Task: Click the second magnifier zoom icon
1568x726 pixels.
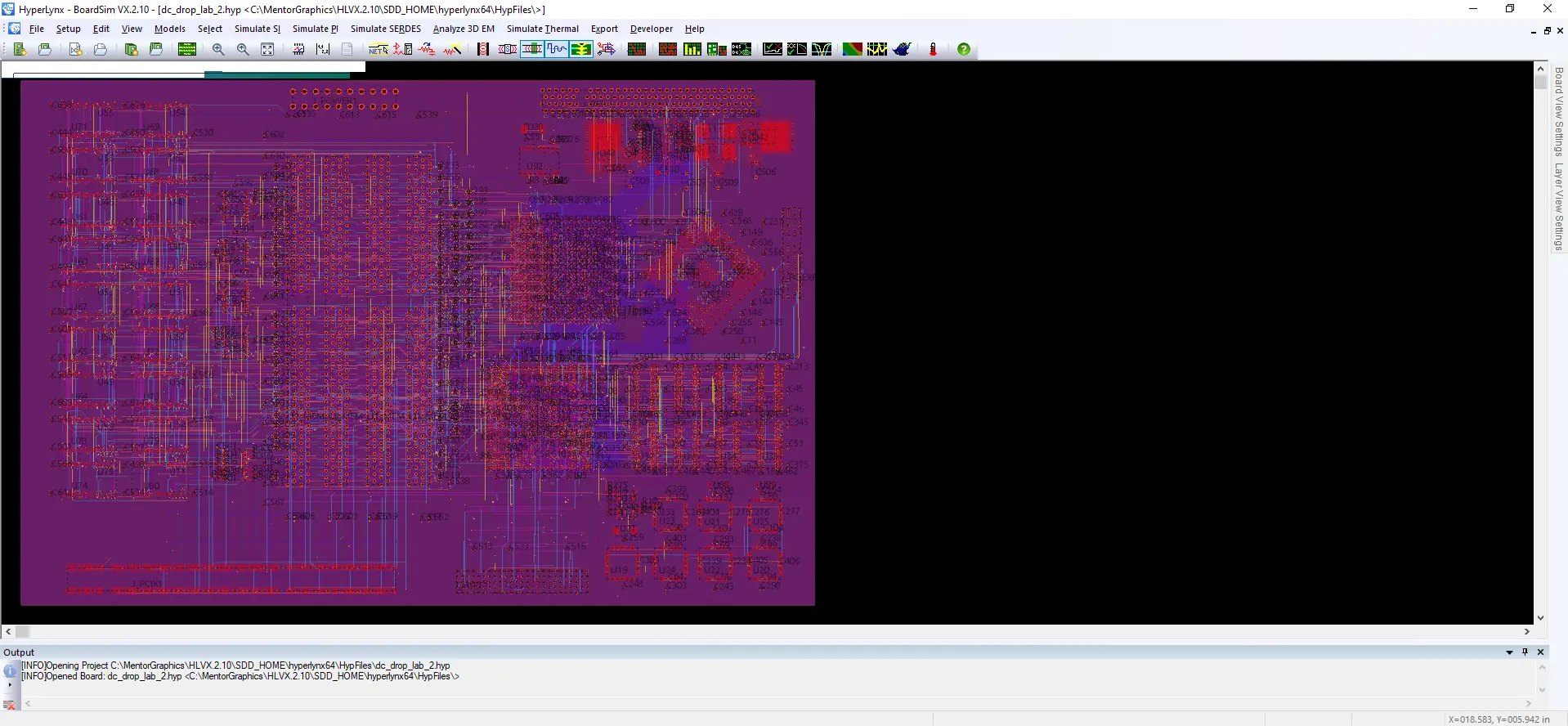Action: pos(243,49)
